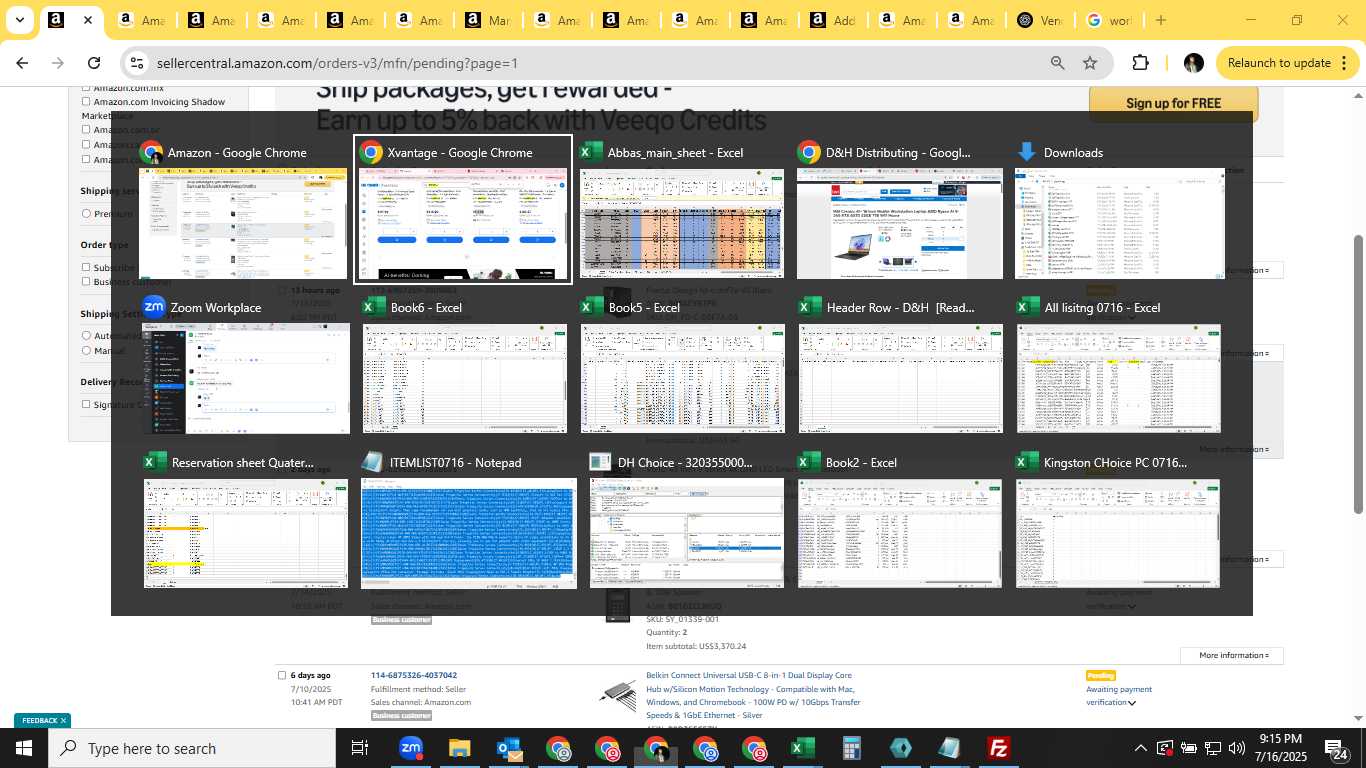Screen dimensions: 1366x768
Task: Open Task View on the taskbar
Action: click(360, 748)
